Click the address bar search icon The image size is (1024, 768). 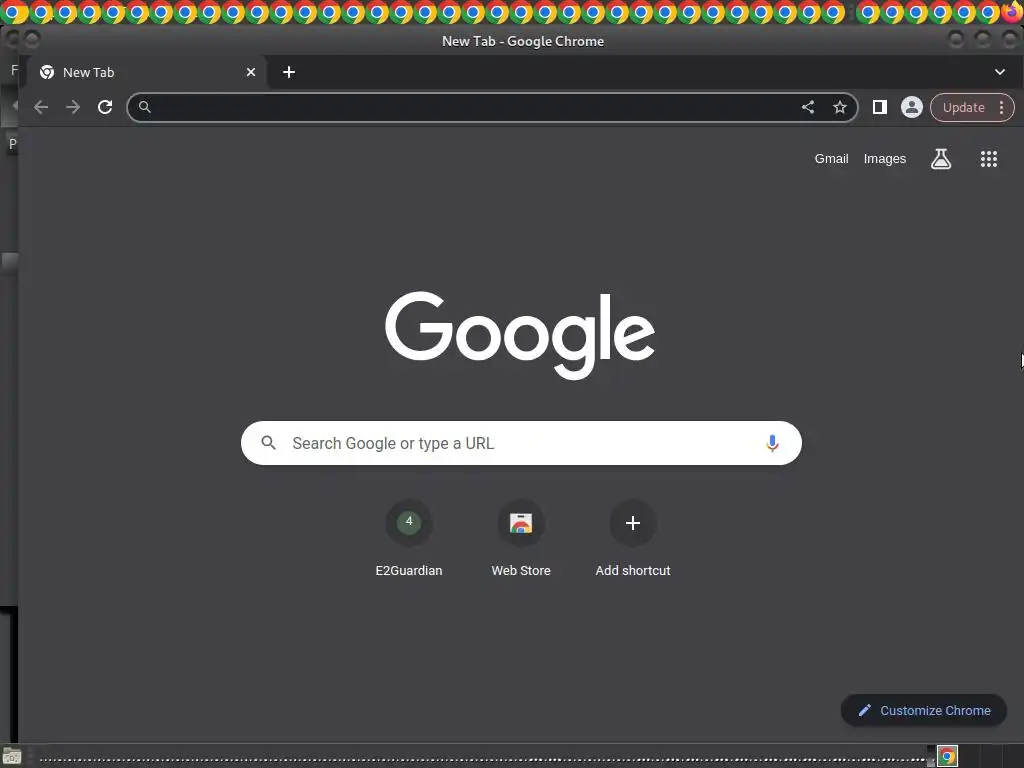coord(145,107)
